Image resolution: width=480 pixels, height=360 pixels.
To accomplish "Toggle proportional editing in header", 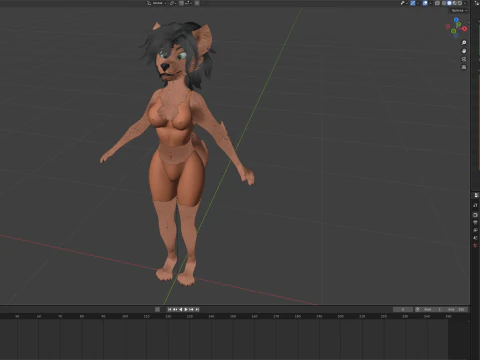I will 197,3.
